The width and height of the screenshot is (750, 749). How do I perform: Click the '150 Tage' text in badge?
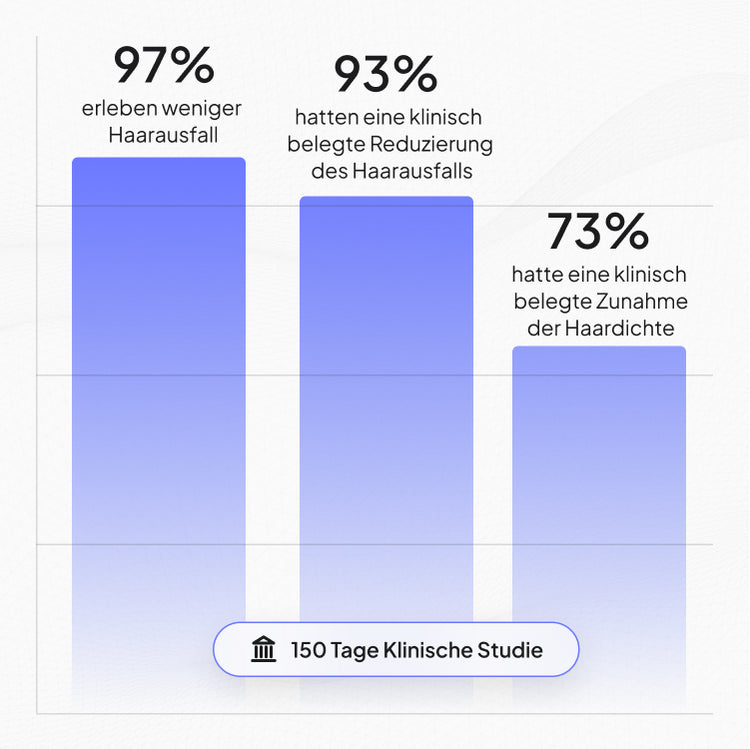pyautogui.click(x=335, y=650)
